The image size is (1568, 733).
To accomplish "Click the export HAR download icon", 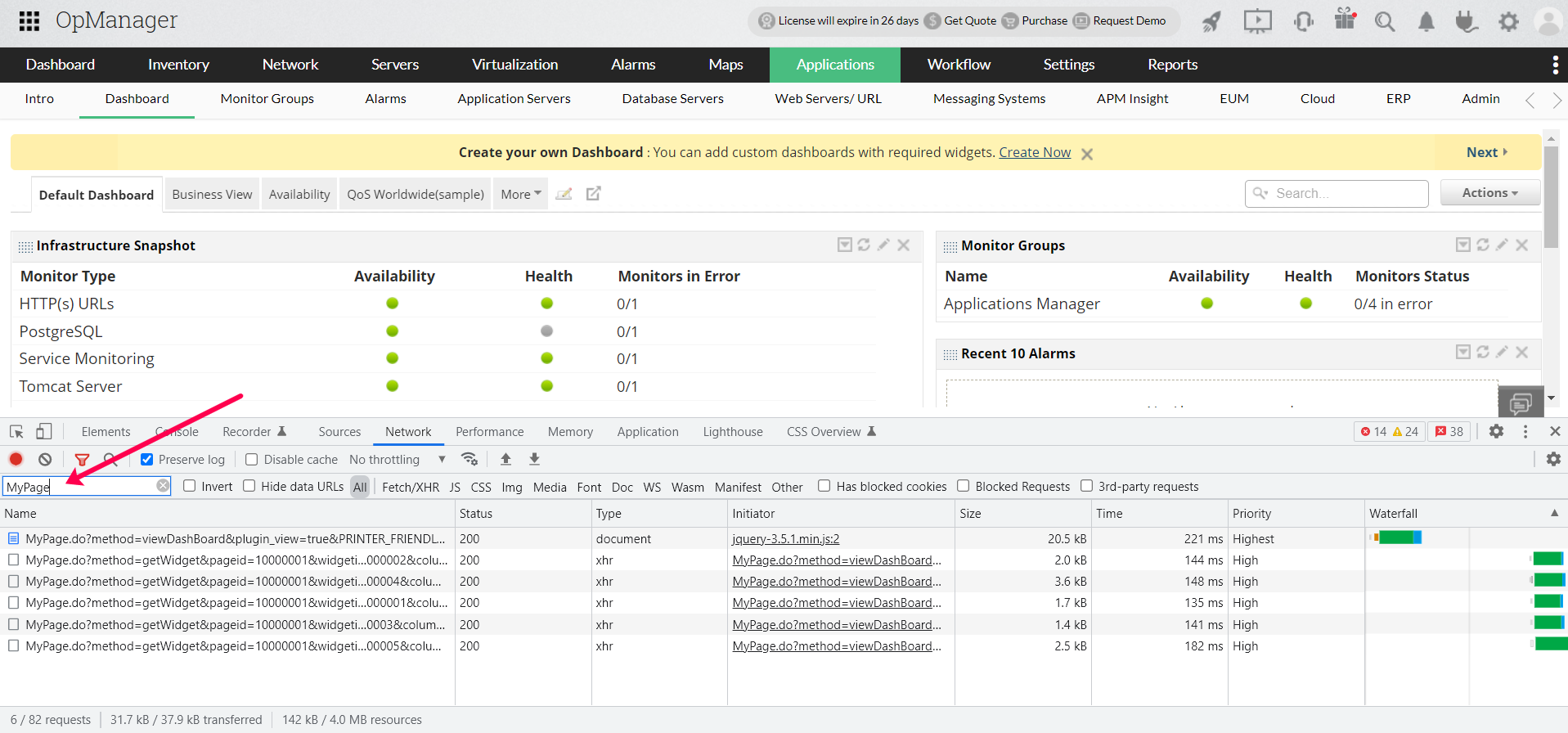I will tap(534, 460).
